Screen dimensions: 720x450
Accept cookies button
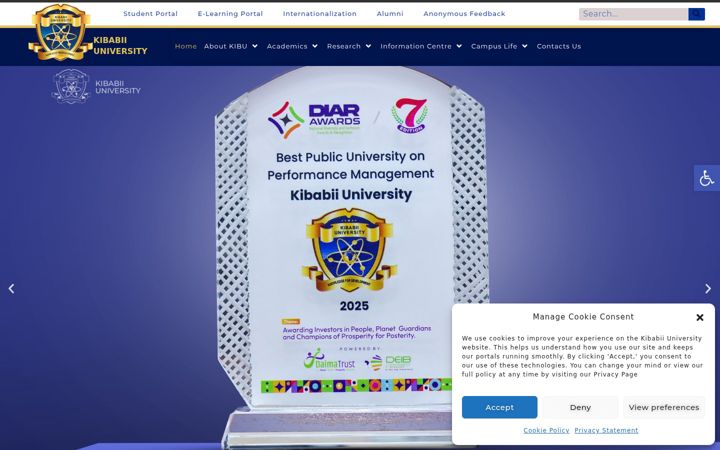click(x=500, y=407)
